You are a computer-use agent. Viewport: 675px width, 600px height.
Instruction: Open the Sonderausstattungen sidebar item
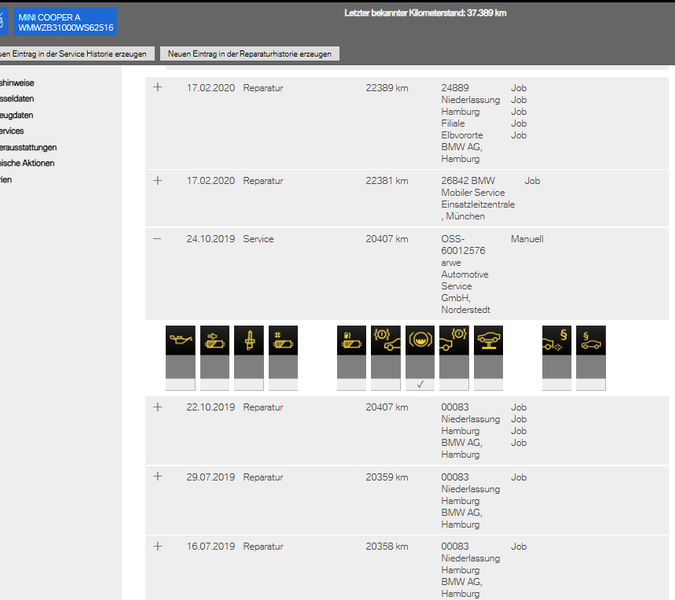click(x=28, y=147)
